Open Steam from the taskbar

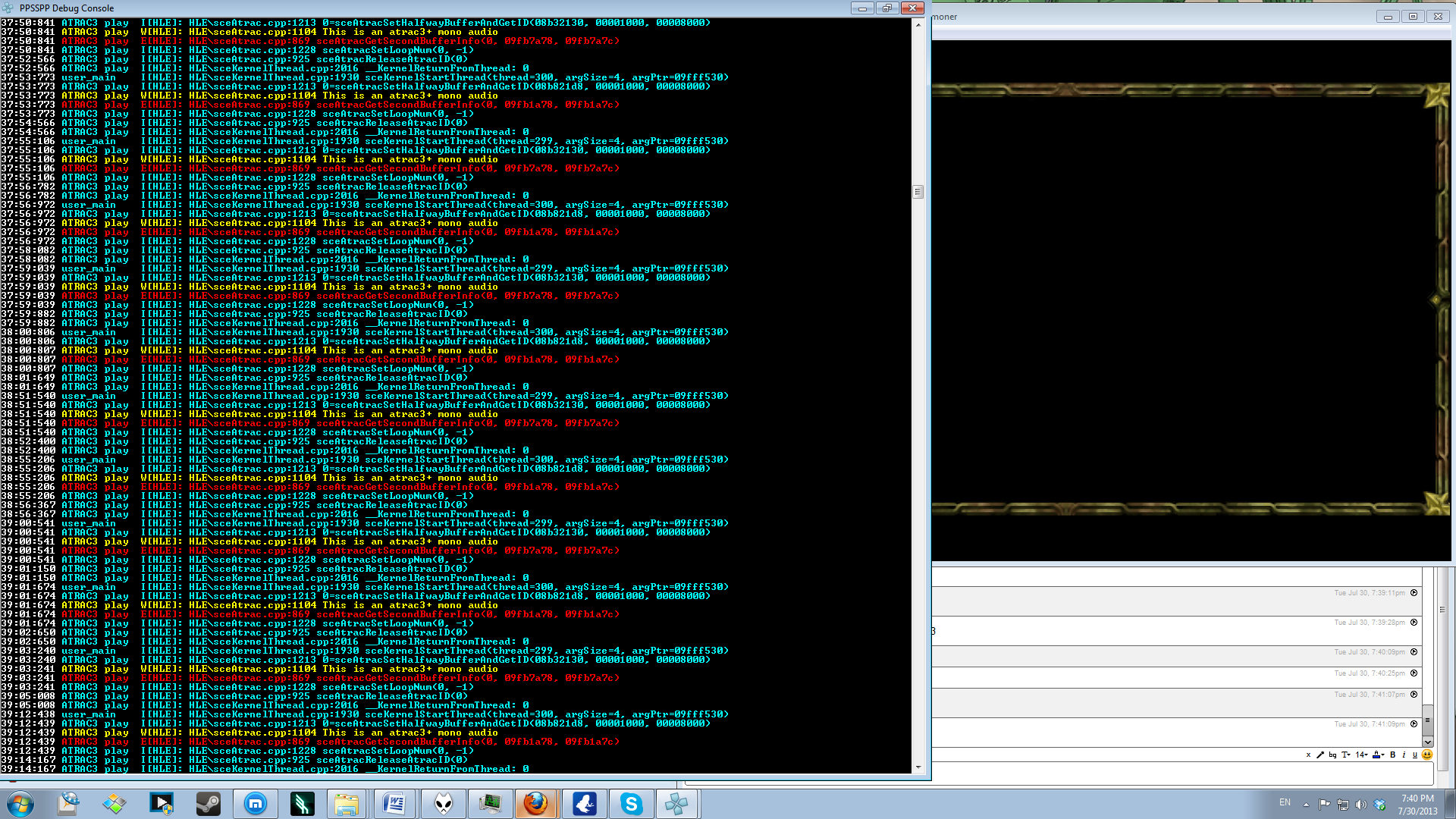pyautogui.click(x=209, y=804)
